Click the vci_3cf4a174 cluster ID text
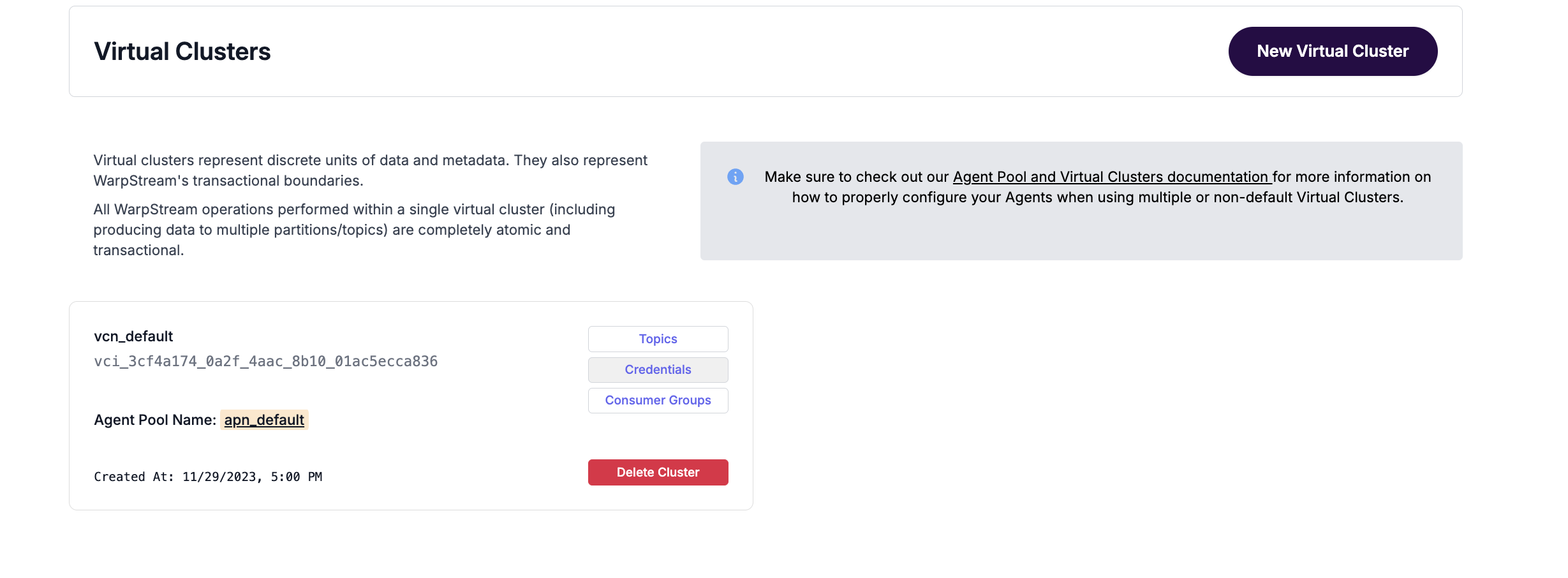The height and width of the screenshot is (578, 1568). pyautogui.click(x=265, y=361)
